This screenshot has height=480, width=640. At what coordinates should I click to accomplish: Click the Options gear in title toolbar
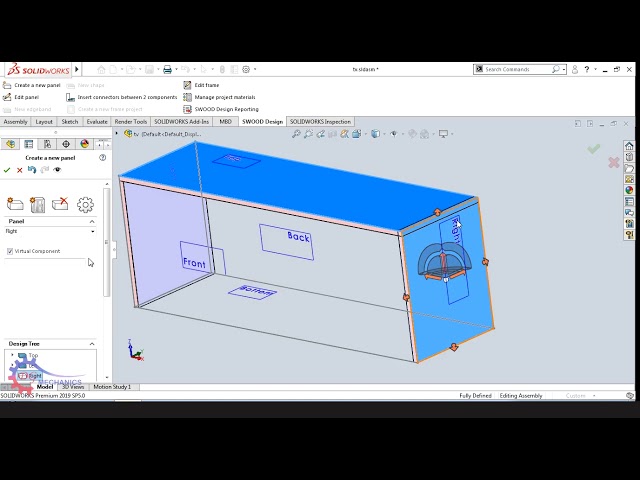pyautogui.click(x=246, y=69)
